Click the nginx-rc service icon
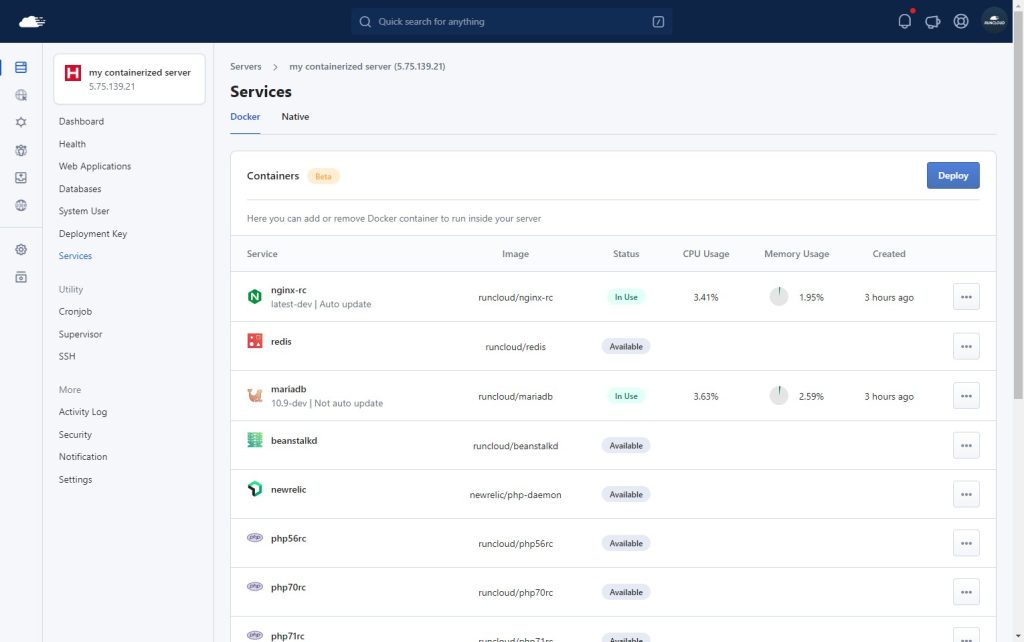 click(255, 297)
